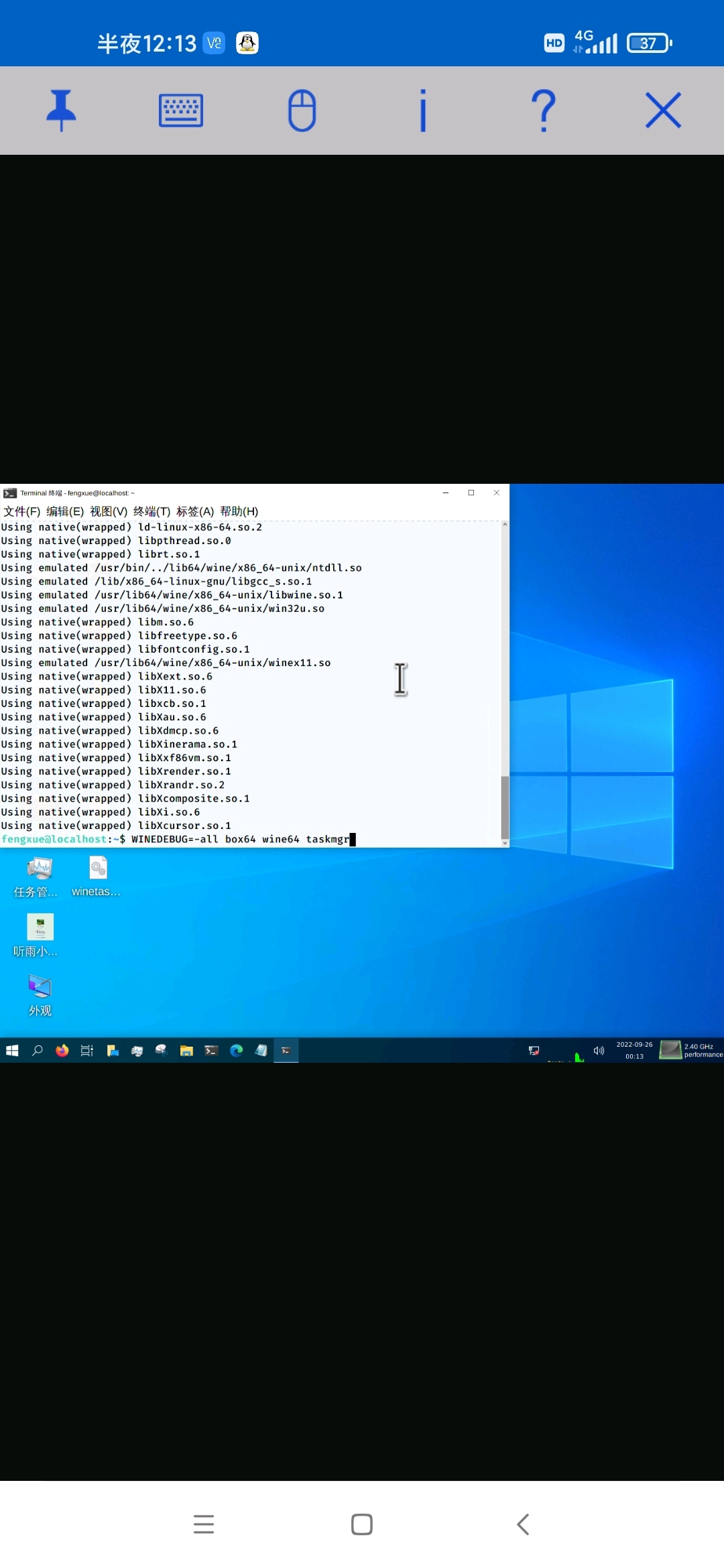Launch Firefox from the taskbar
Image resolution: width=724 pixels, height=1568 pixels.
62,1051
